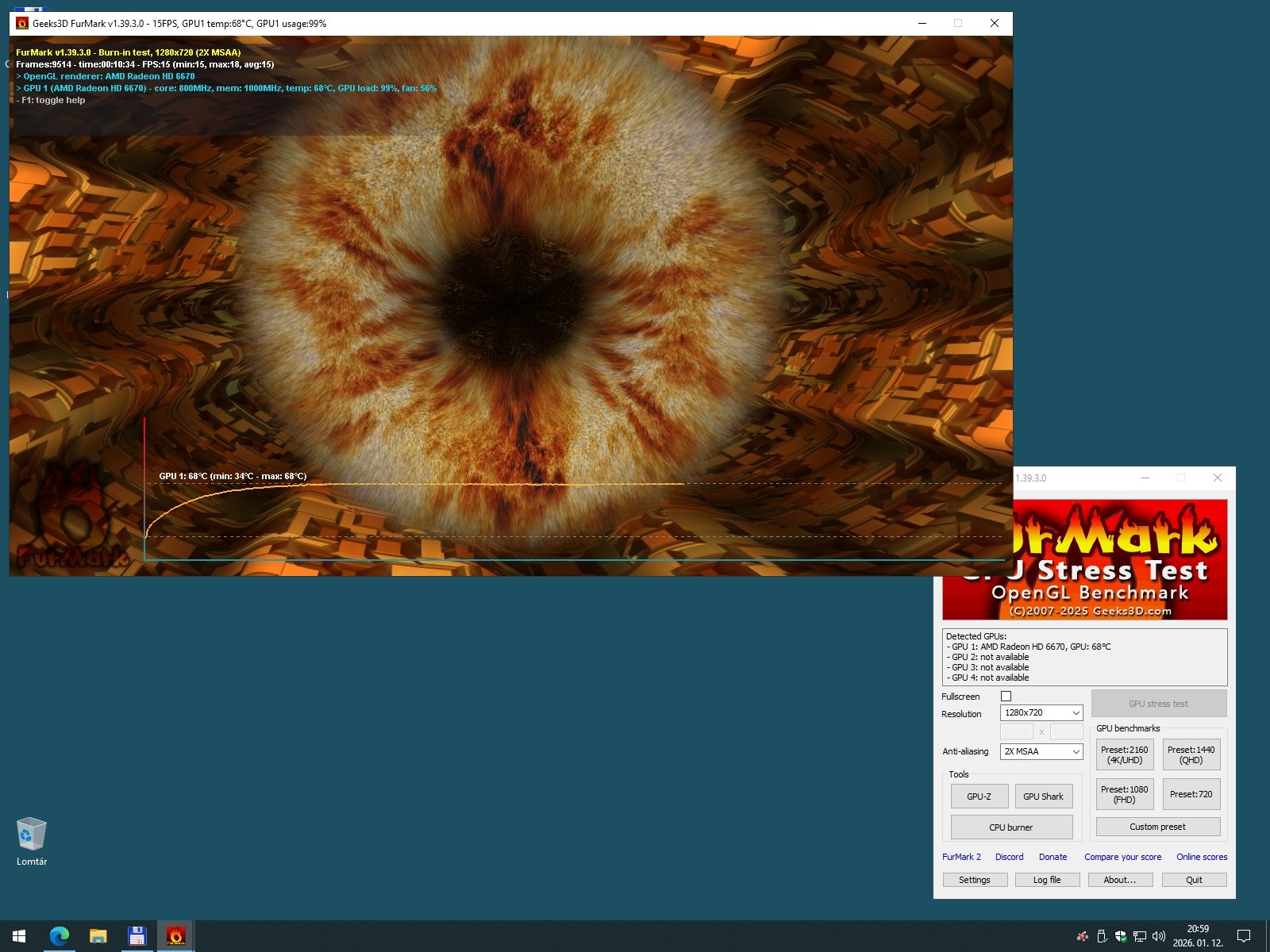The height and width of the screenshot is (952, 1270).
Task: Click the GPU 1 temperature graph label
Action: (233, 476)
